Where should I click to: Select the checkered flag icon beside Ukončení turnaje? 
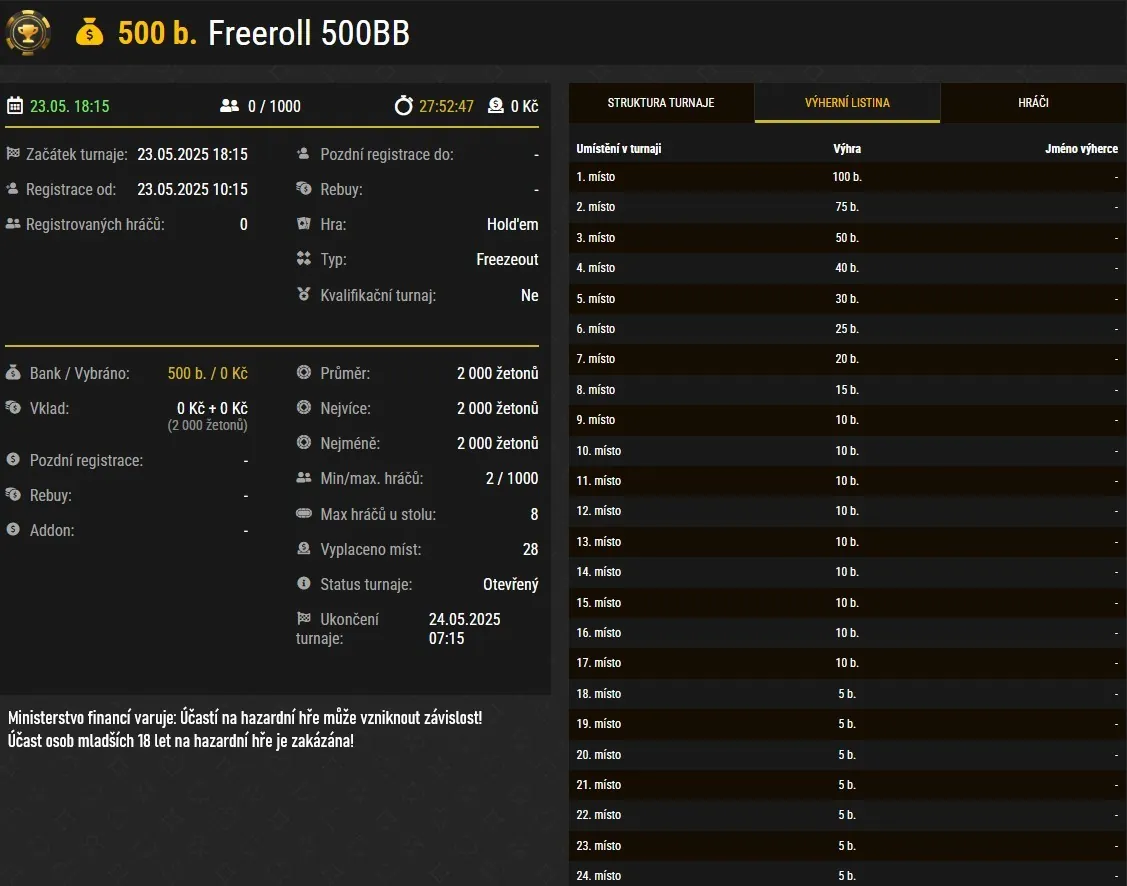pos(303,618)
